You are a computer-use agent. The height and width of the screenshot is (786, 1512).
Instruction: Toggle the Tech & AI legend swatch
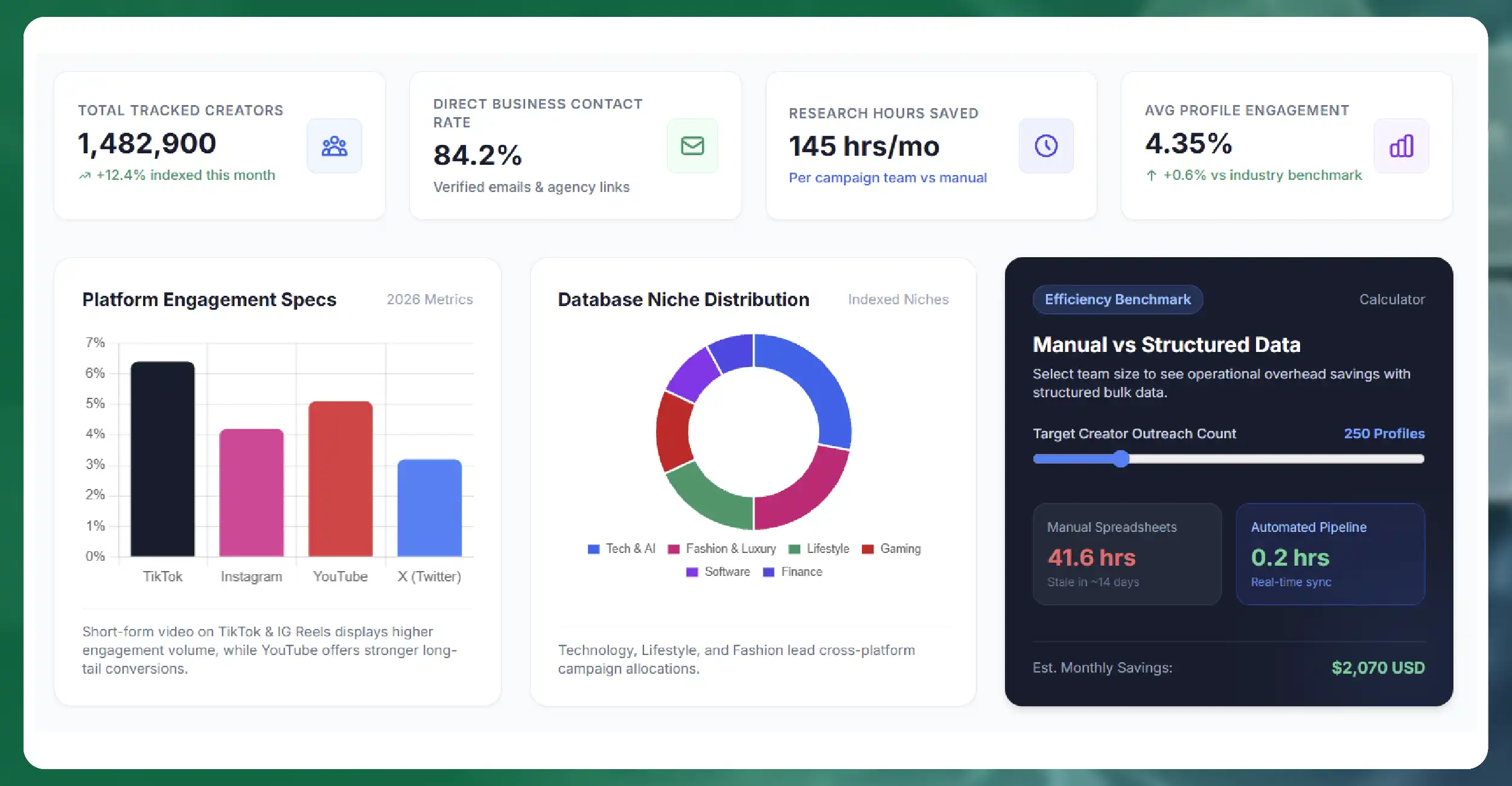(x=593, y=549)
